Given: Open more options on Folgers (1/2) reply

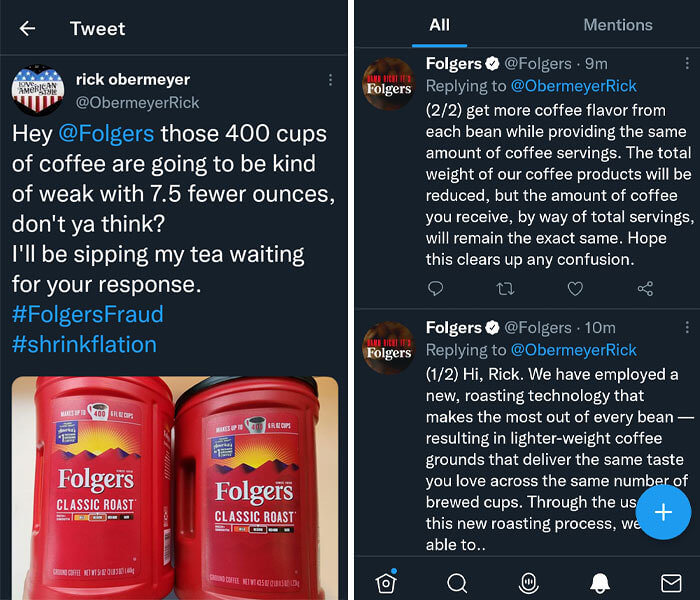Looking at the screenshot, I should (687, 328).
